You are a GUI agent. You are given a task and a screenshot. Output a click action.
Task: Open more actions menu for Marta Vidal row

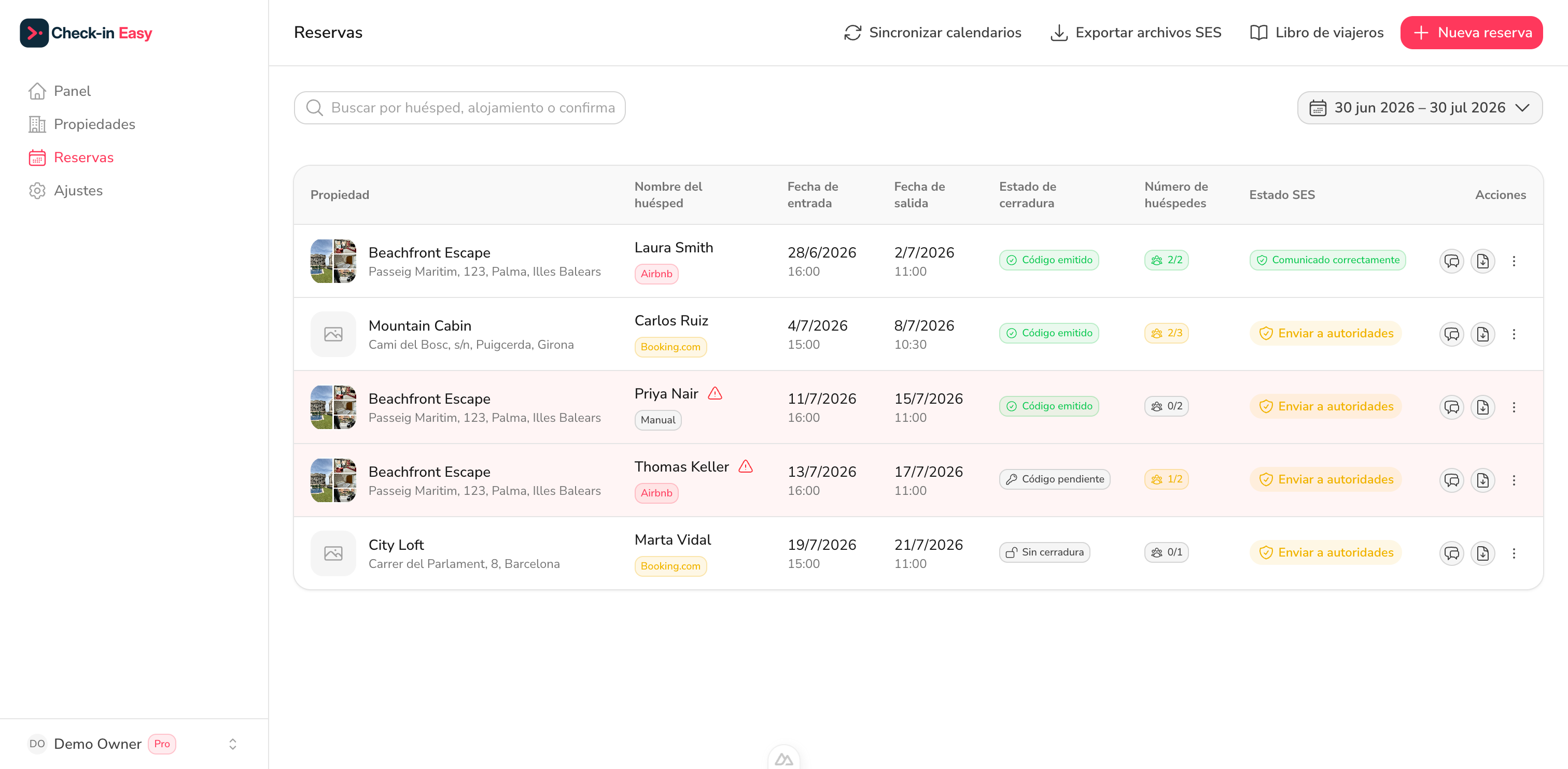[1514, 553]
